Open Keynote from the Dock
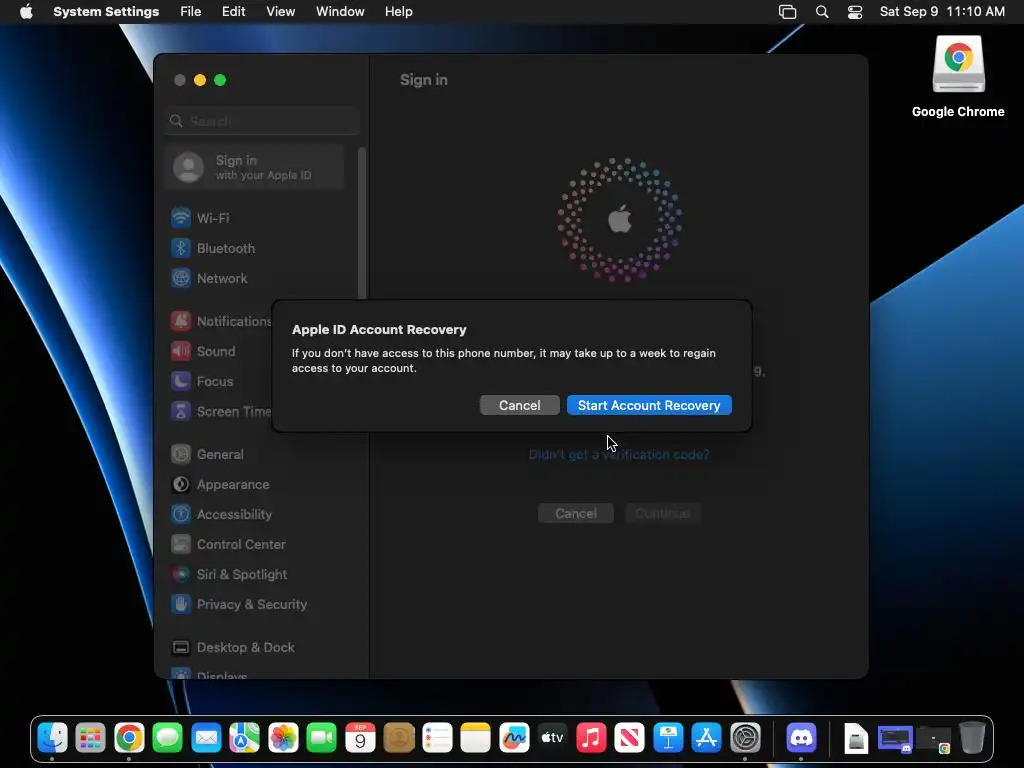Screen dimensions: 1024x768 point(668,738)
